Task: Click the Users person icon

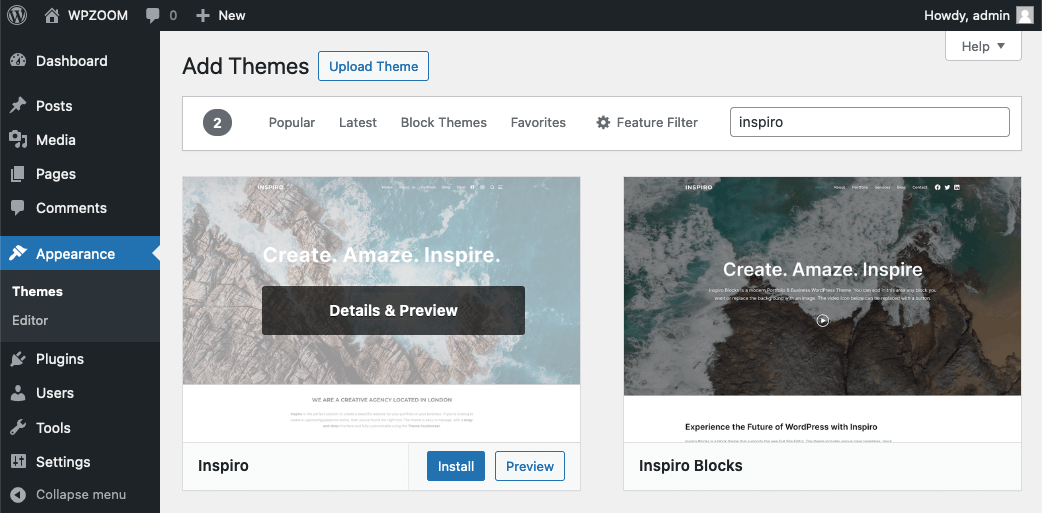Action: coord(18,393)
